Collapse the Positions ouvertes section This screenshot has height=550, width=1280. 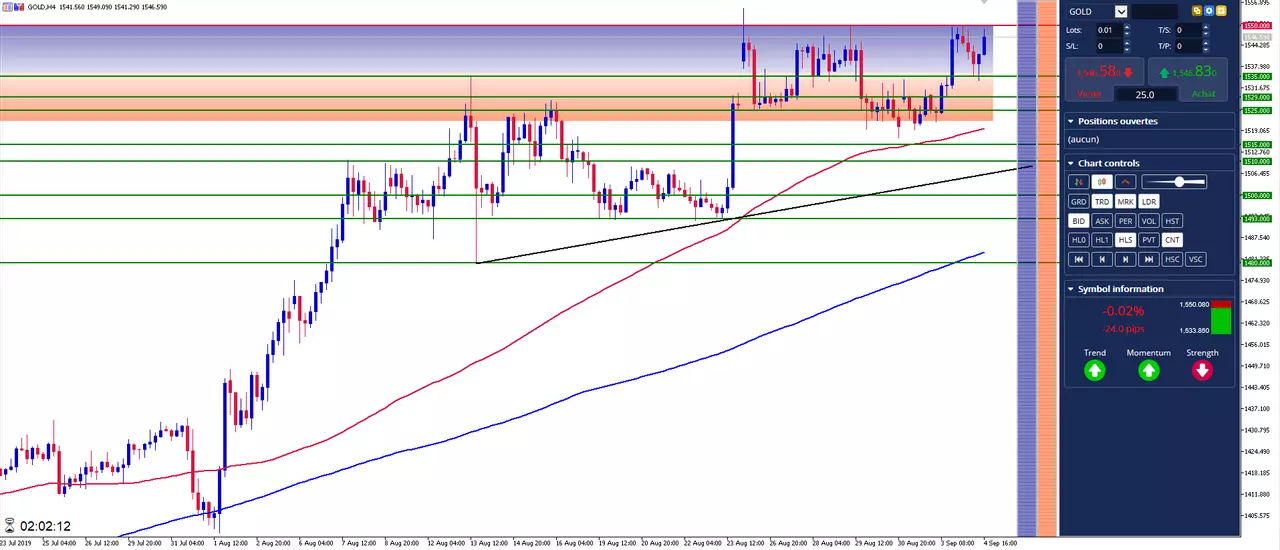(1070, 121)
